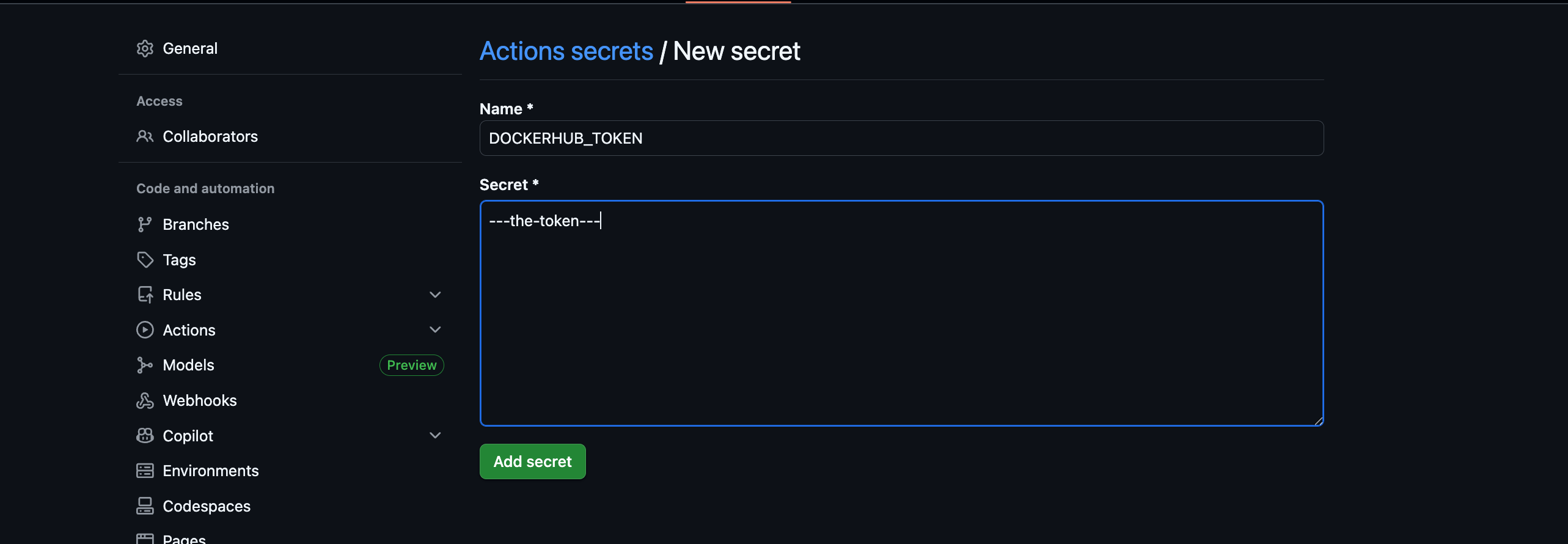Click the Codespaces icon in sidebar
The width and height of the screenshot is (1568, 544).
[145, 506]
